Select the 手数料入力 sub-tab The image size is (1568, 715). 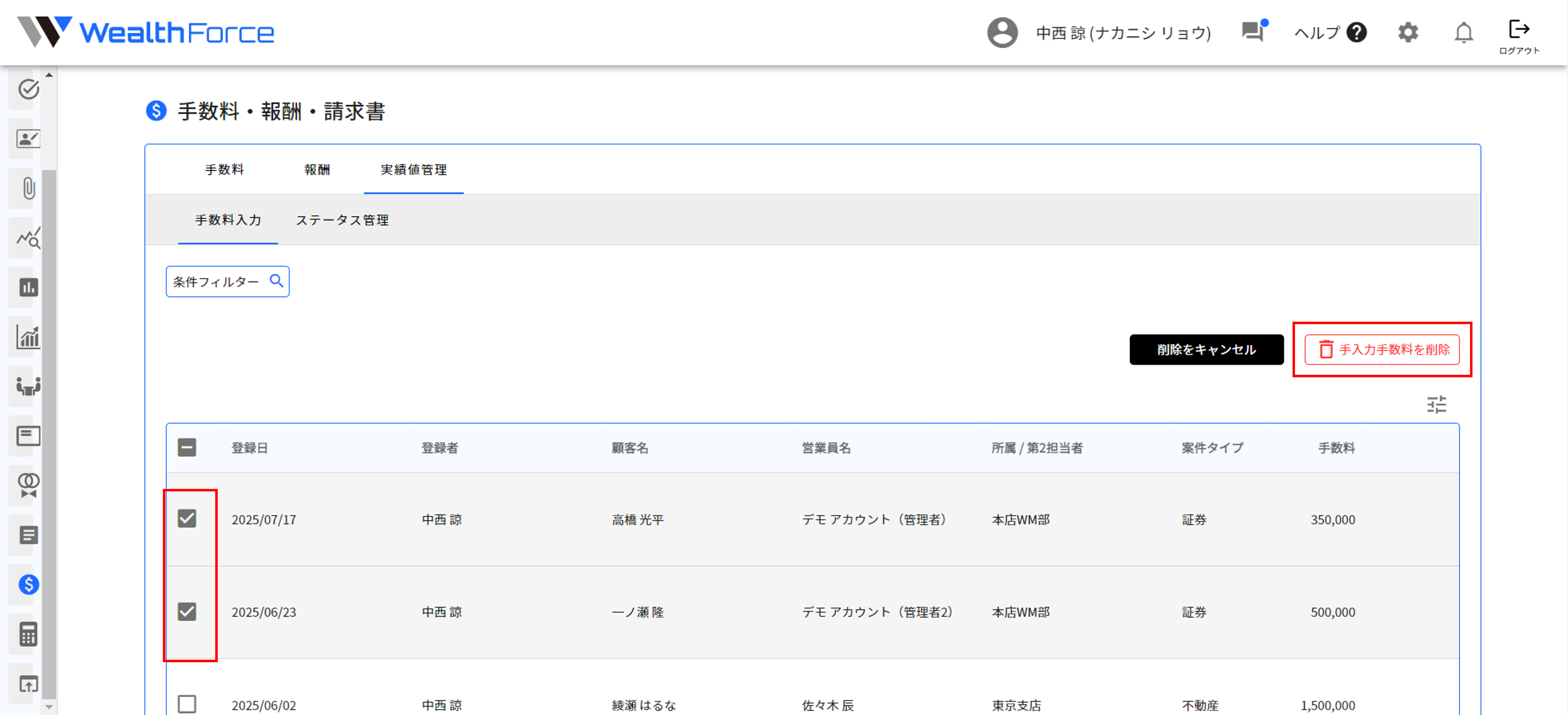point(228,220)
